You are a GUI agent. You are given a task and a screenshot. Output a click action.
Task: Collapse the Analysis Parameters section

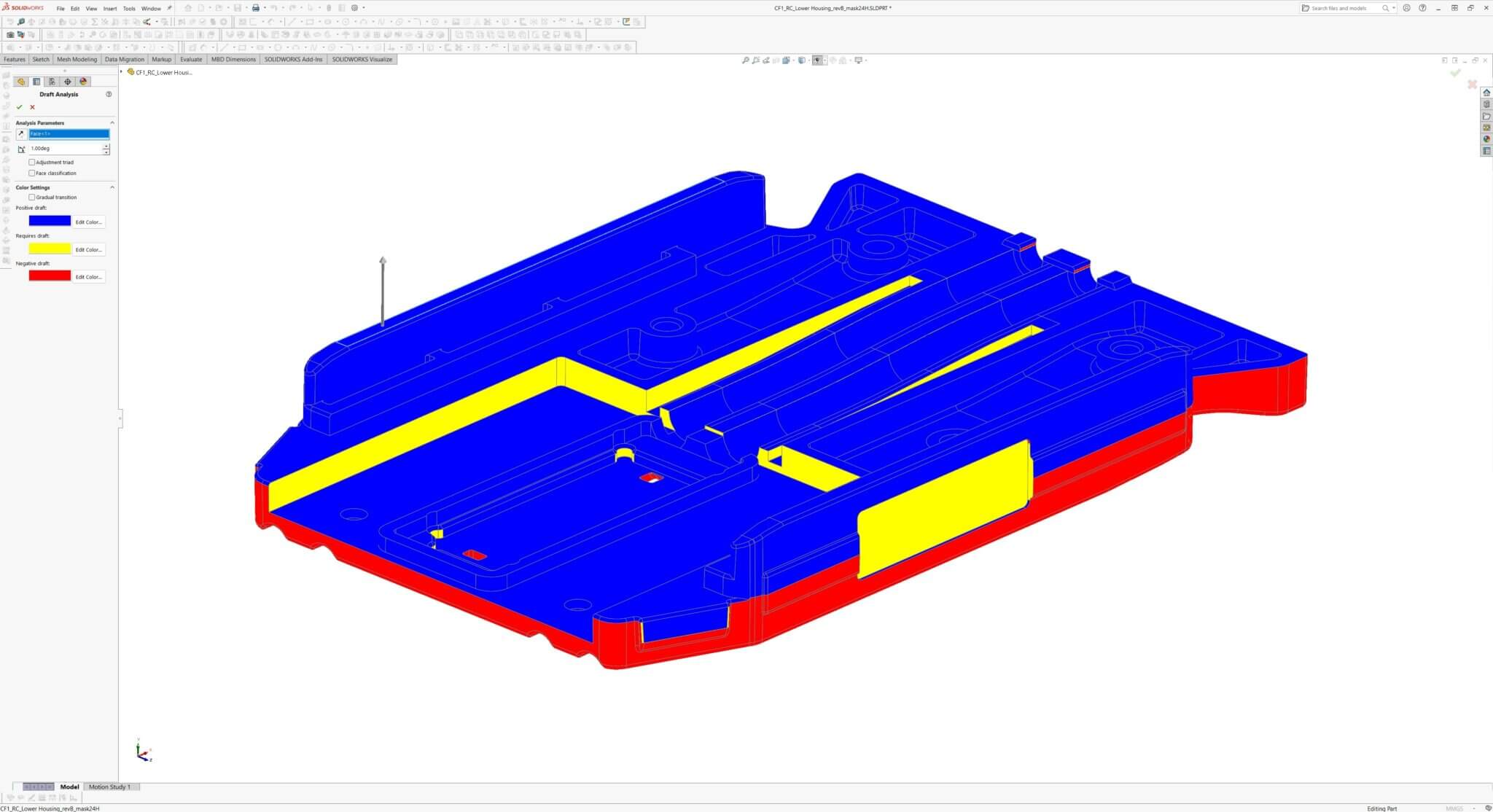112,122
